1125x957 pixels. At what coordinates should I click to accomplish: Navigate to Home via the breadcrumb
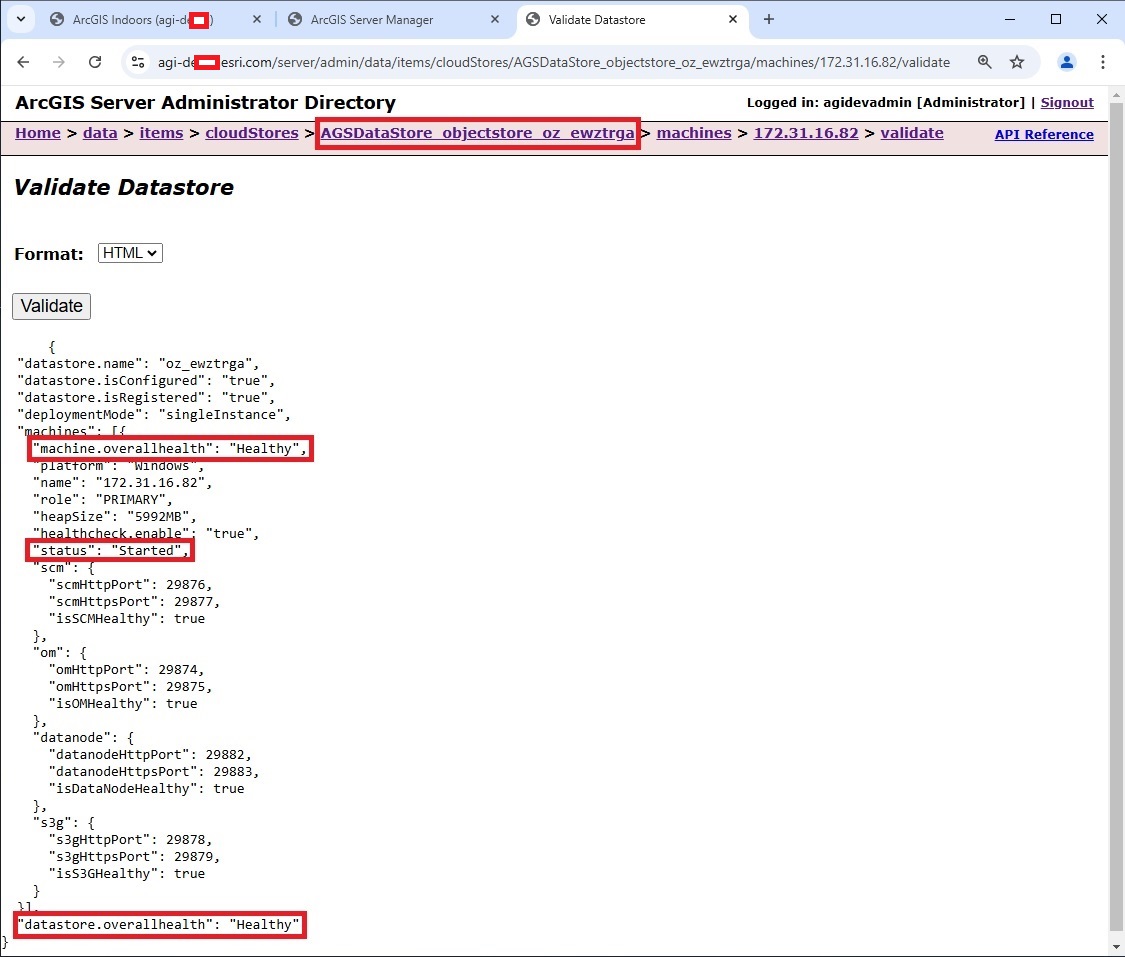tap(37, 132)
